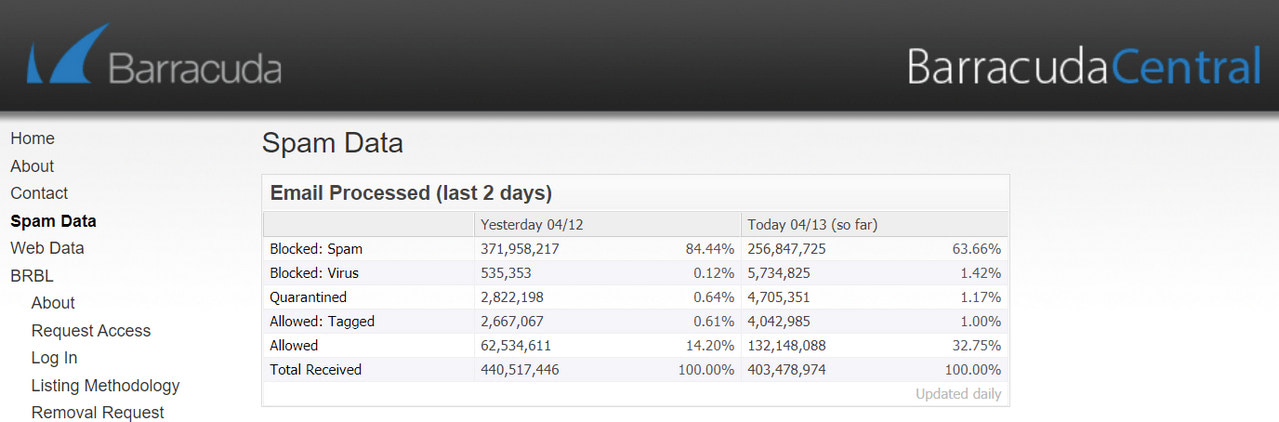Click the Log In link

(54, 358)
